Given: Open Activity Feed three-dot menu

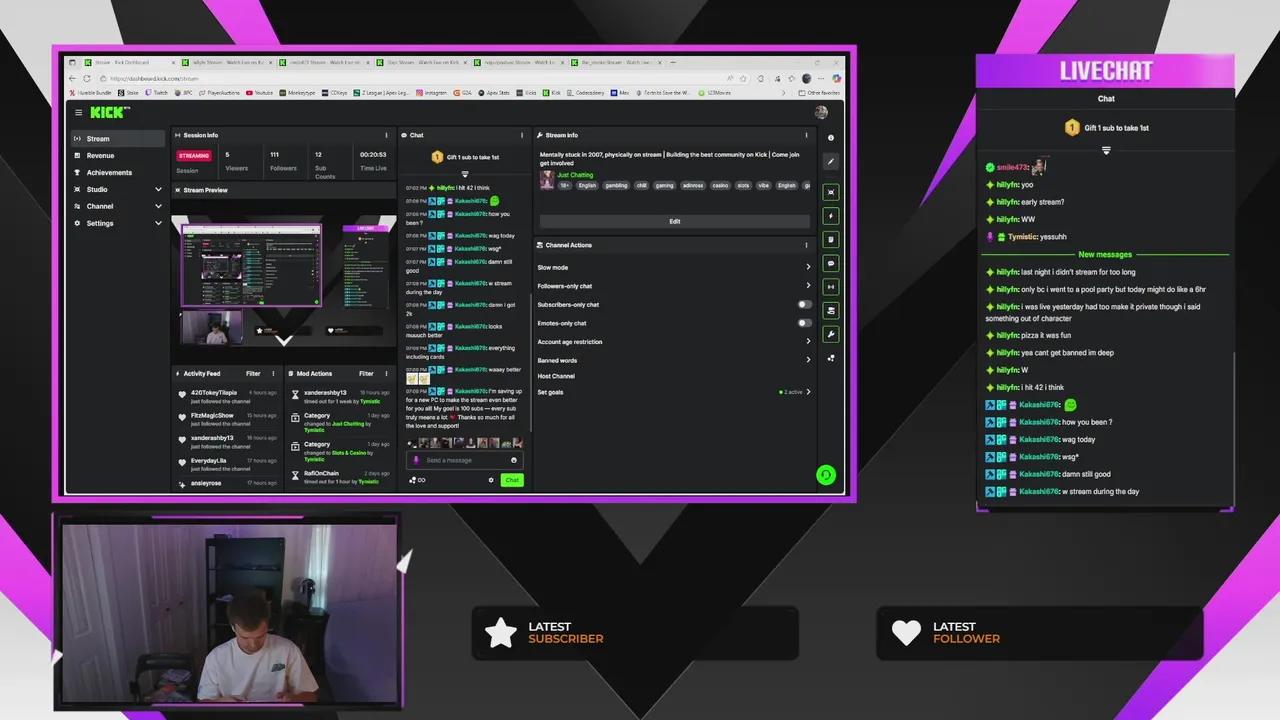Looking at the screenshot, I should [x=273, y=374].
